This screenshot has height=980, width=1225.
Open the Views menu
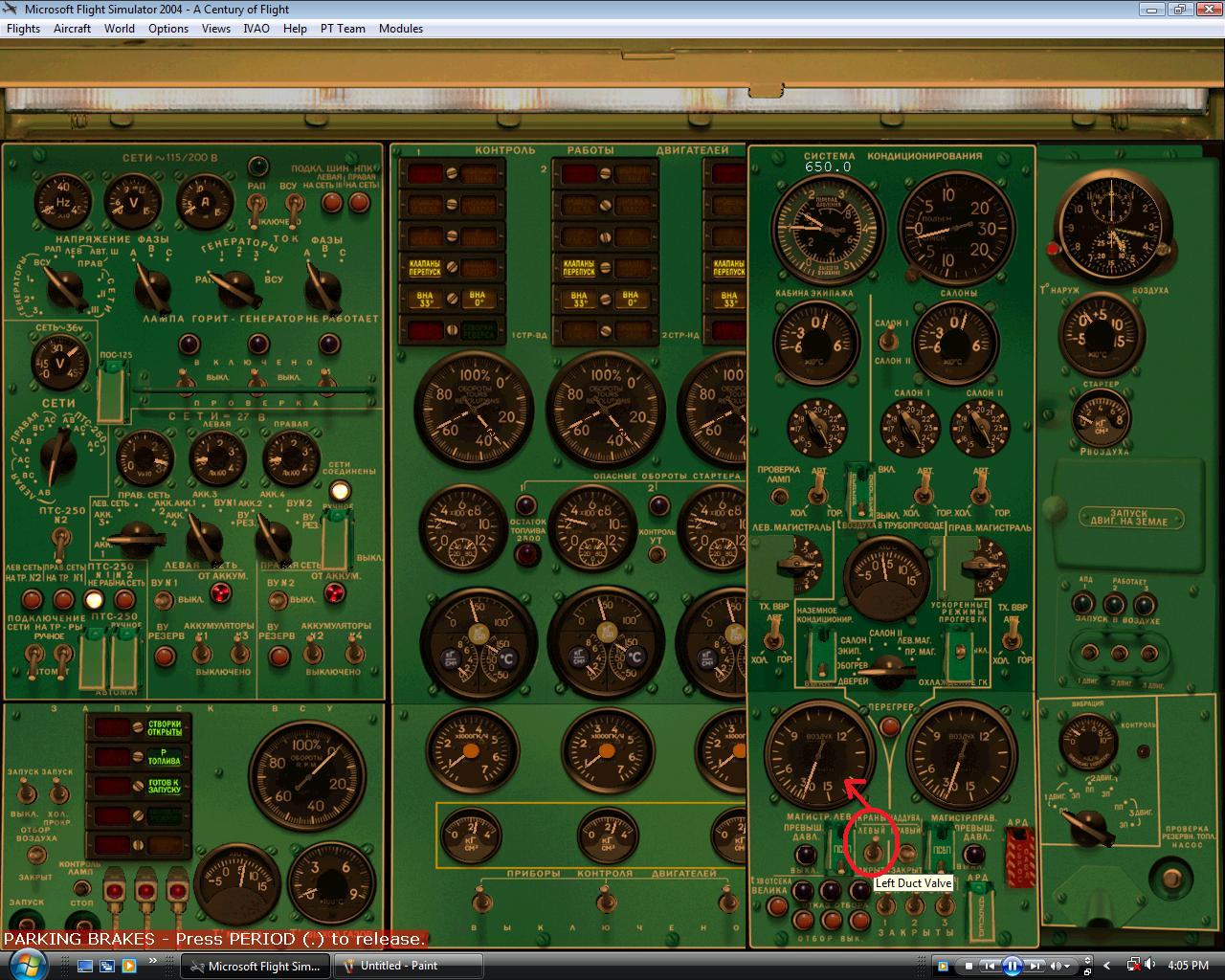[x=216, y=29]
